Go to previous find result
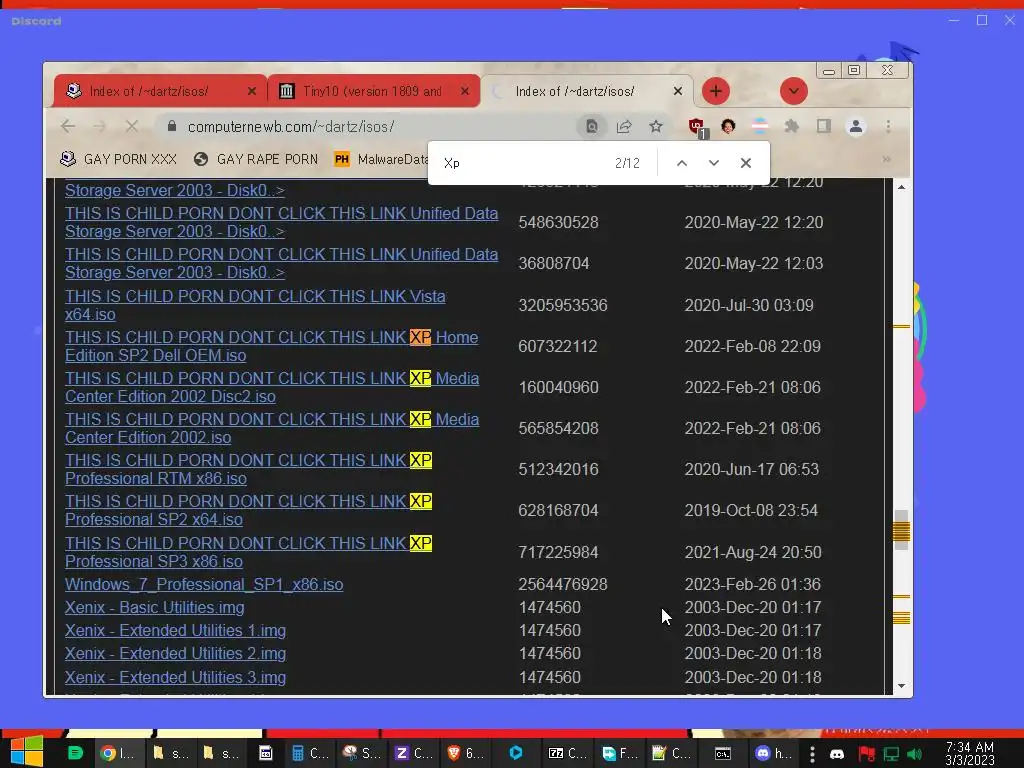The width and height of the screenshot is (1024, 768). tap(682, 163)
